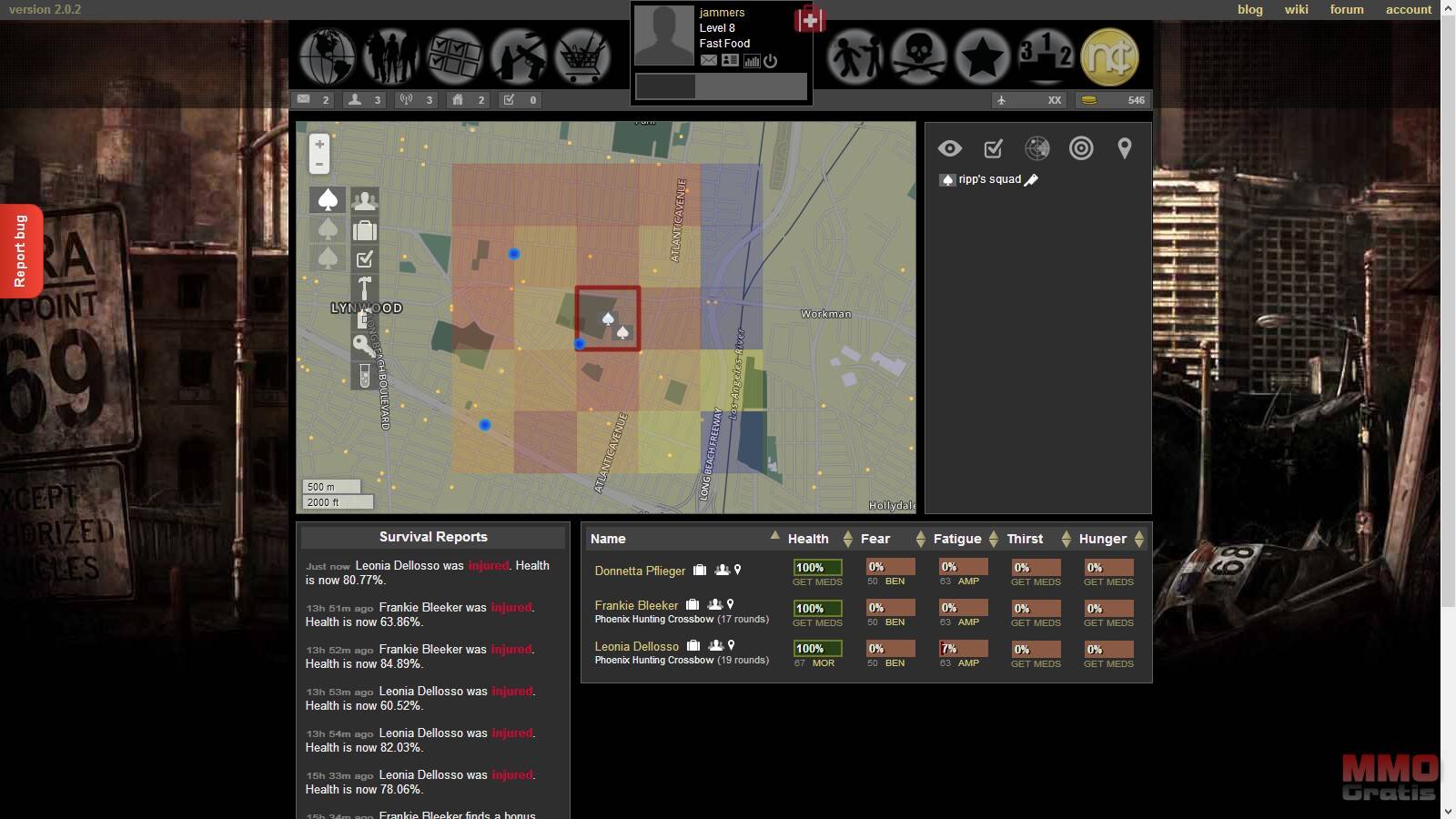Click the edit pencil beside ripp's squad
The image size is (1456, 819).
pos(1031,180)
